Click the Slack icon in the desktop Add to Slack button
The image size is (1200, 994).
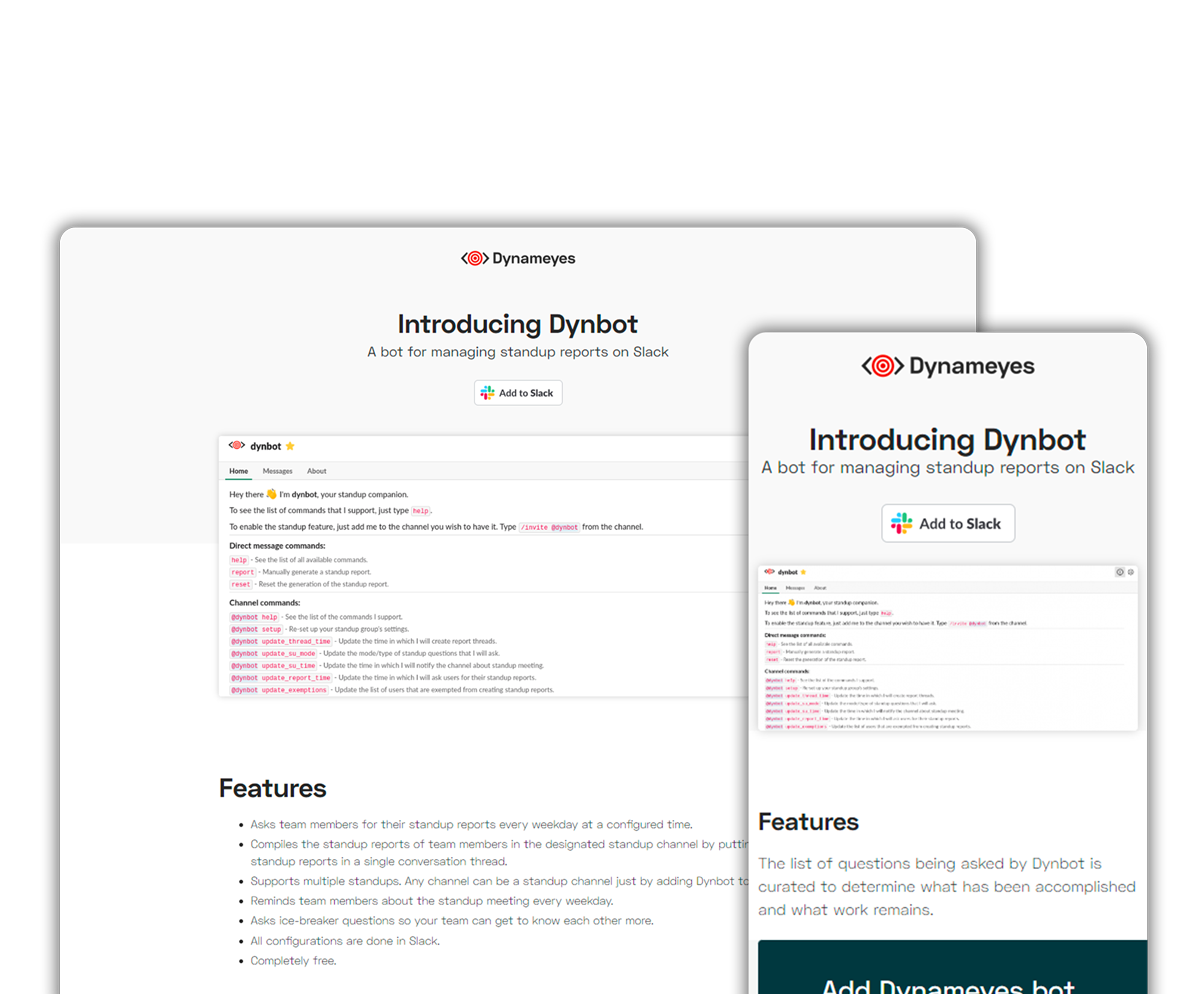[488, 393]
